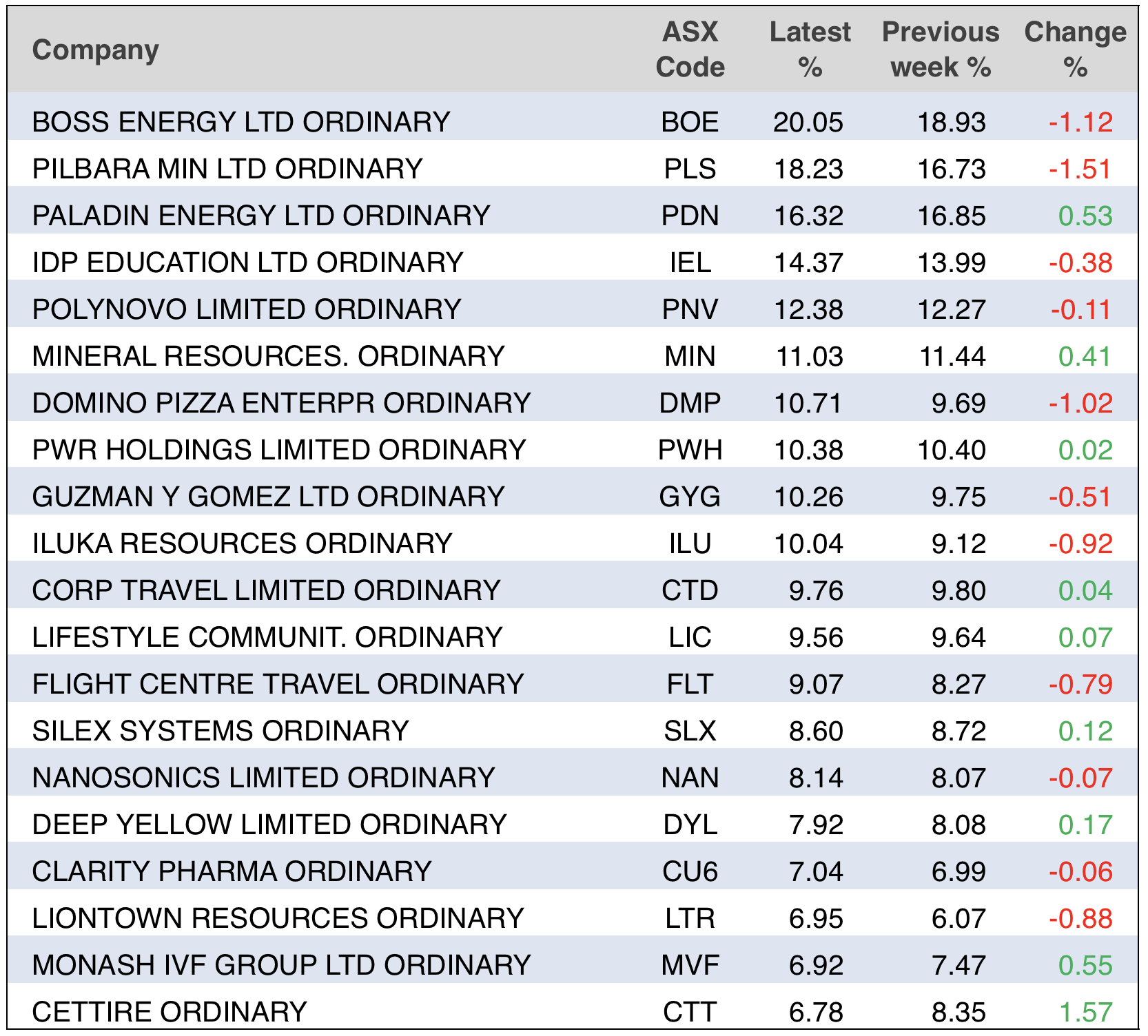This screenshot has height=1036, width=1148.
Task: Click the Previous week % header
Action: 940,50
